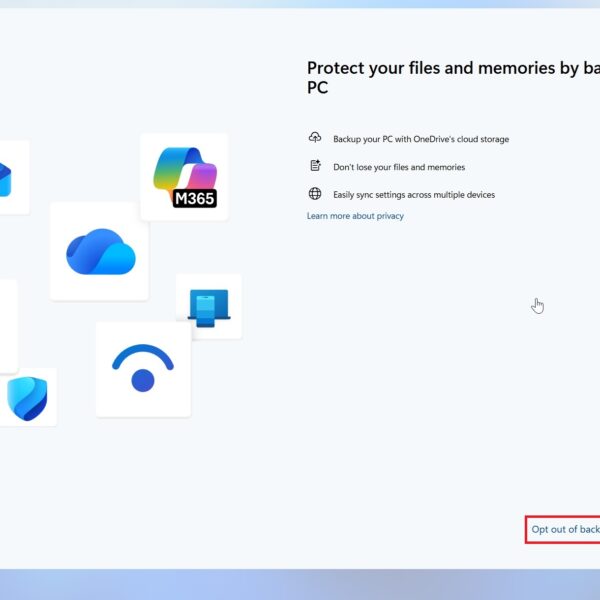The height and width of the screenshot is (600, 600).
Task: Click 'Easily sync settings across multiple devices' text
Action: (414, 195)
